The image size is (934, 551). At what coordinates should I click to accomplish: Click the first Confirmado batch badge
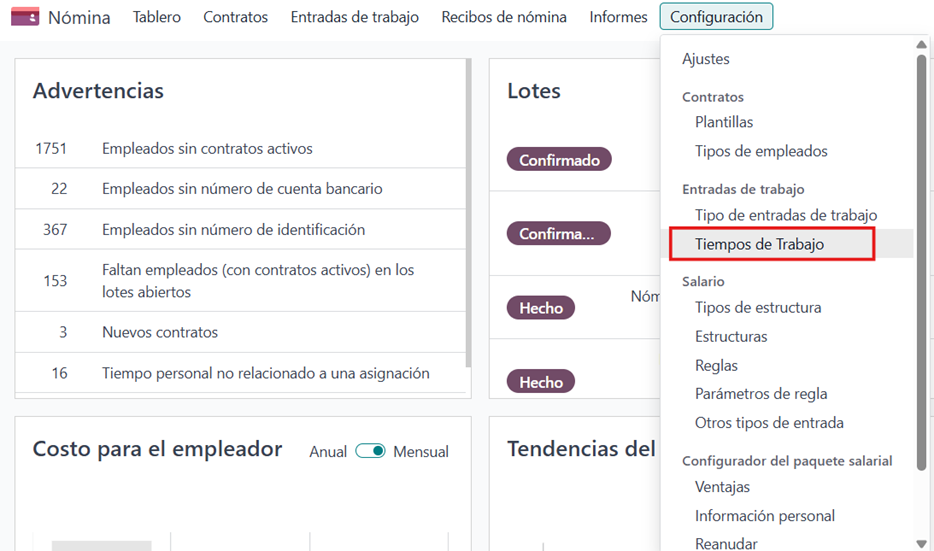click(x=559, y=160)
